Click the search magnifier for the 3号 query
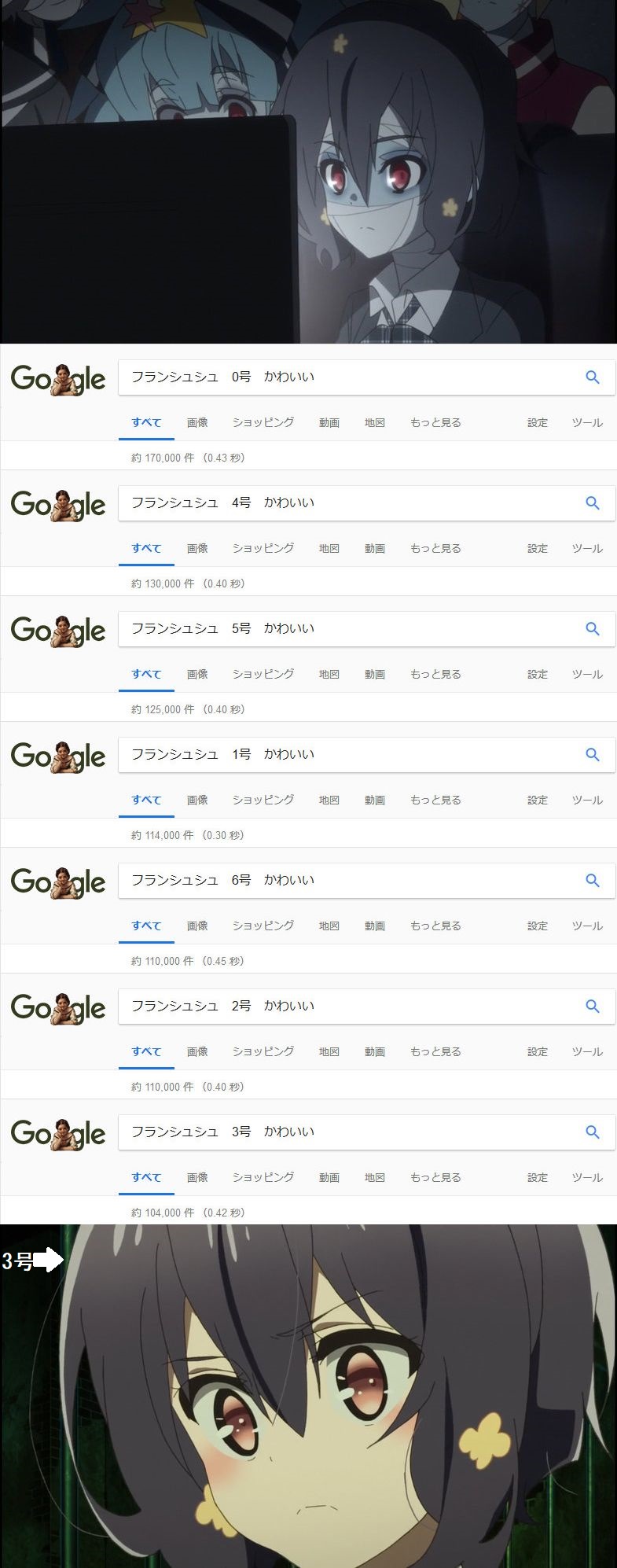 point(593,1132)
